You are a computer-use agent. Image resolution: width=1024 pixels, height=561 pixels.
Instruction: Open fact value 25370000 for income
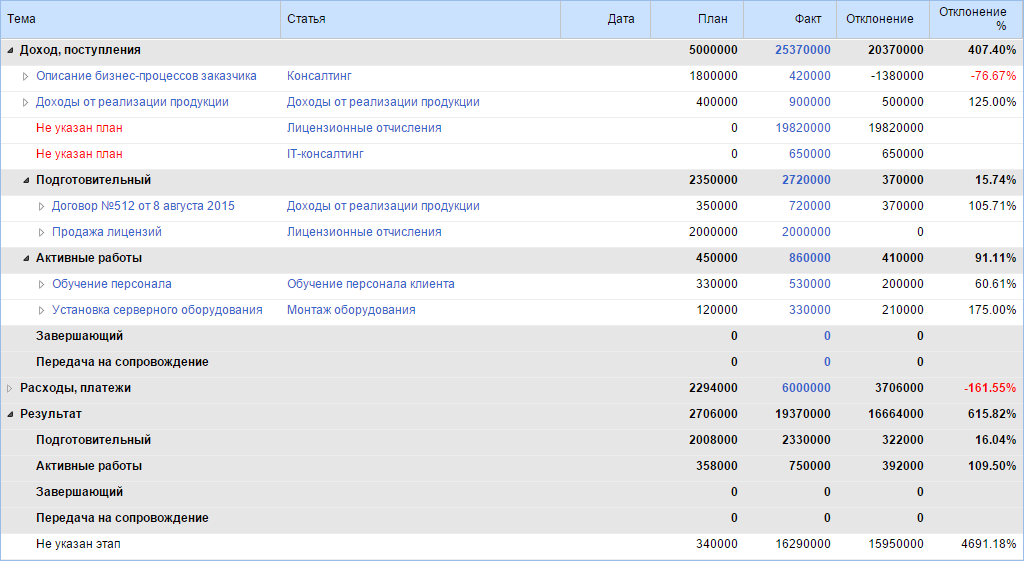tap(802, 50)
